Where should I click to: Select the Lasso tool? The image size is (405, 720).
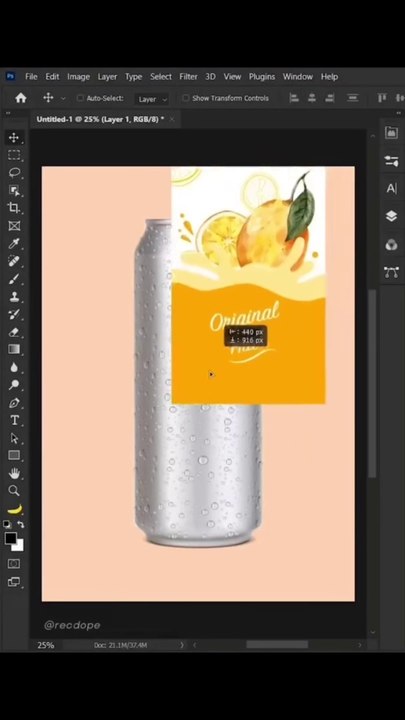14,173
